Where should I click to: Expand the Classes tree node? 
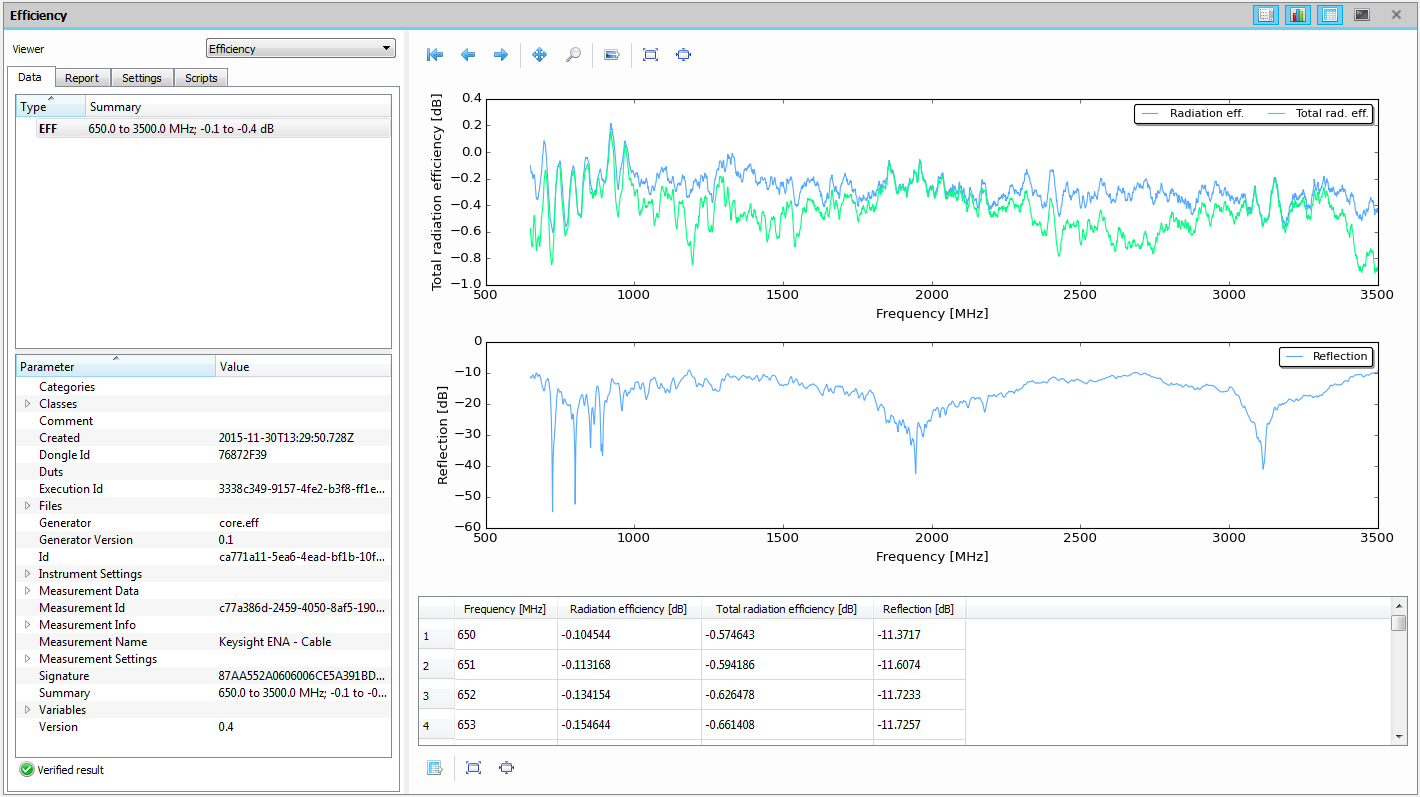[28, 404]
